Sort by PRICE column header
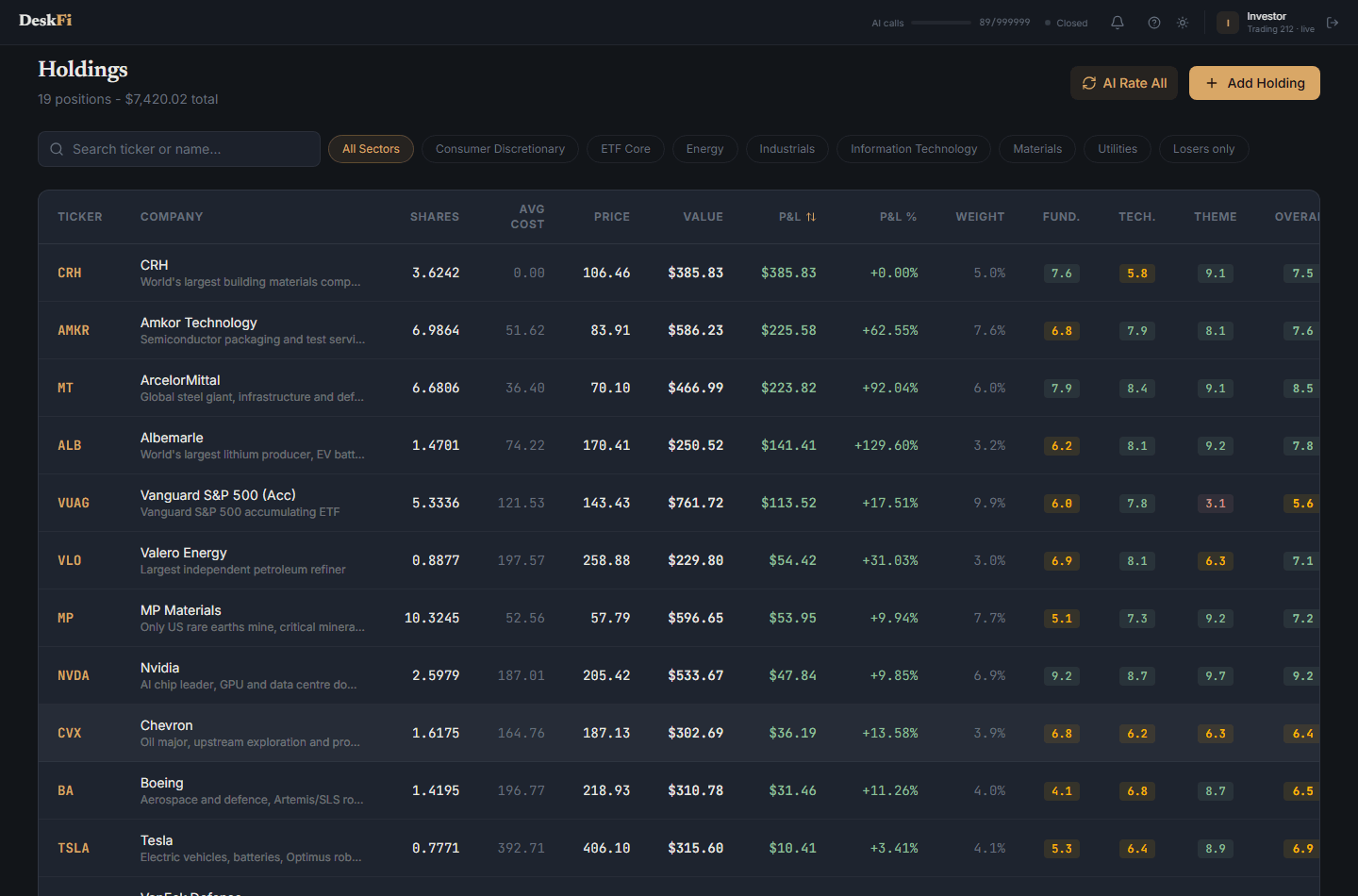The height and width of the screenshot is (896, 1358). [612, 217]
